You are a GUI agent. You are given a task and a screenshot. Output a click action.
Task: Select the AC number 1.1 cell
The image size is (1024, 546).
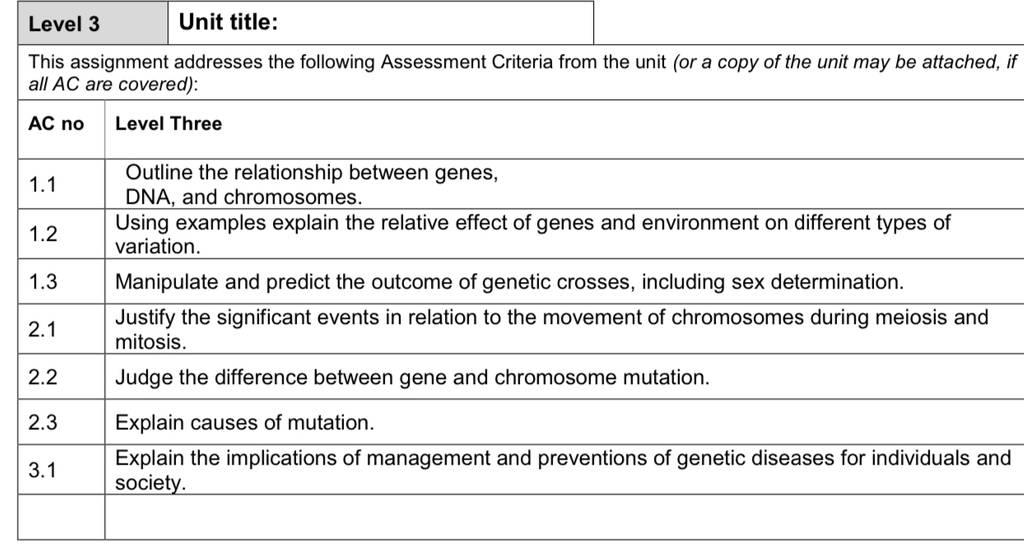pos(61,184)
